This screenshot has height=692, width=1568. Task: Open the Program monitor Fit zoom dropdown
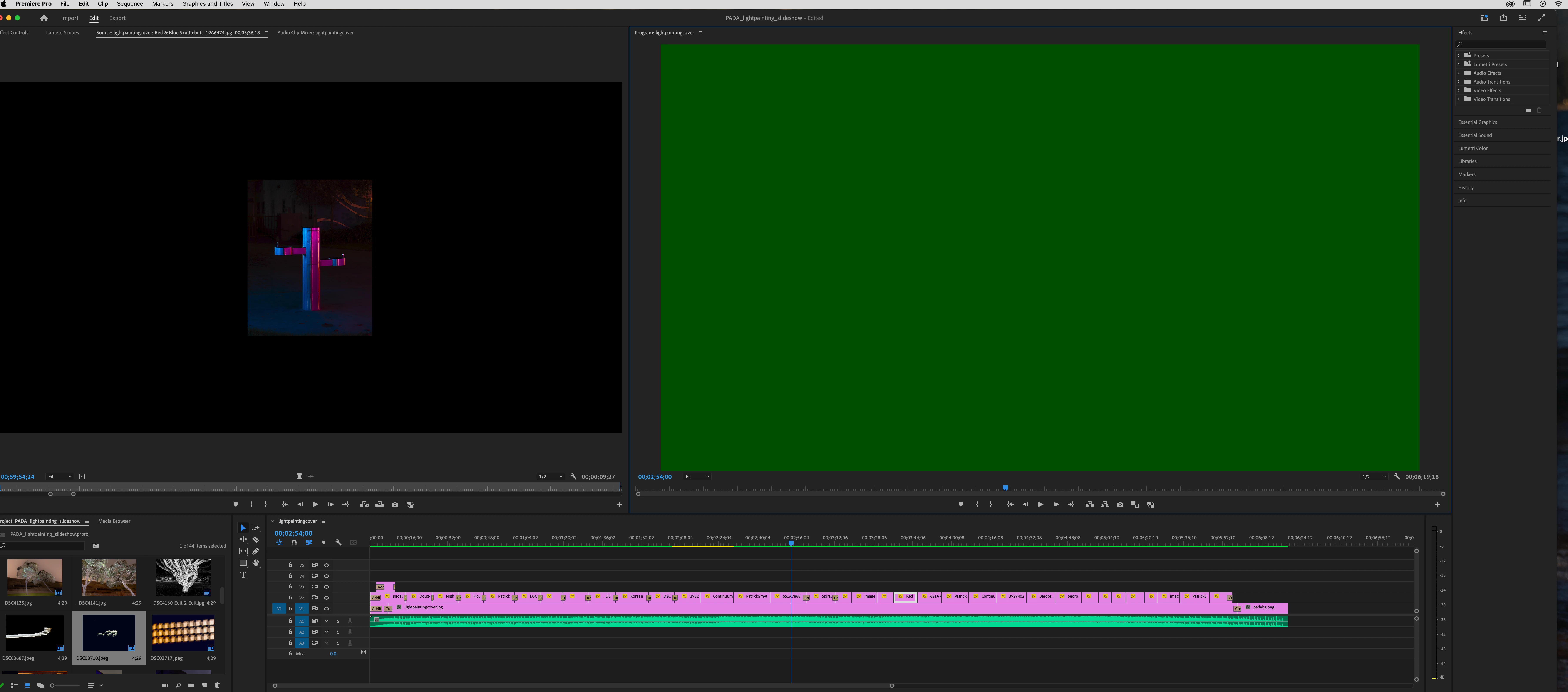pyautogui.click(x=697, y=476)
